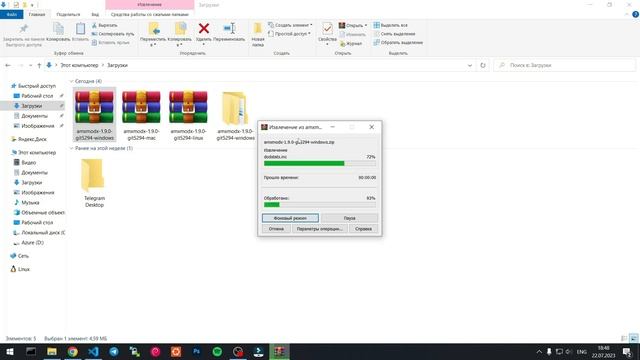Click Вставить ярлык (Paste shortcut)

pos(111,42)
